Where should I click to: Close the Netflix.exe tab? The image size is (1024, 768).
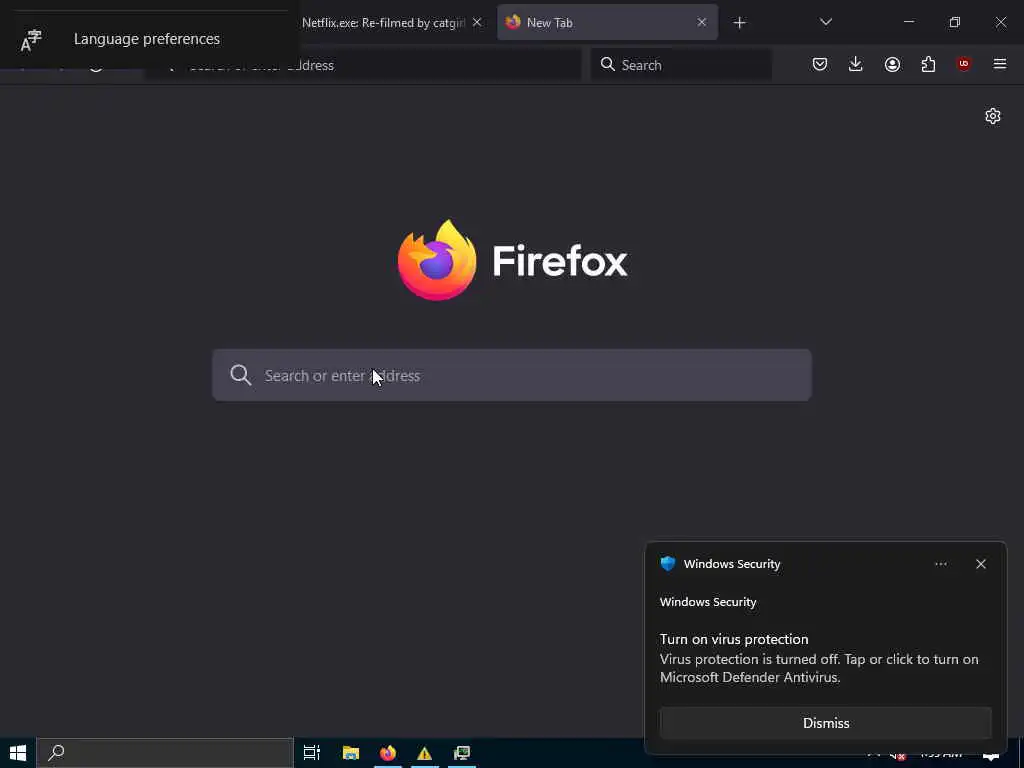[477, 22]
